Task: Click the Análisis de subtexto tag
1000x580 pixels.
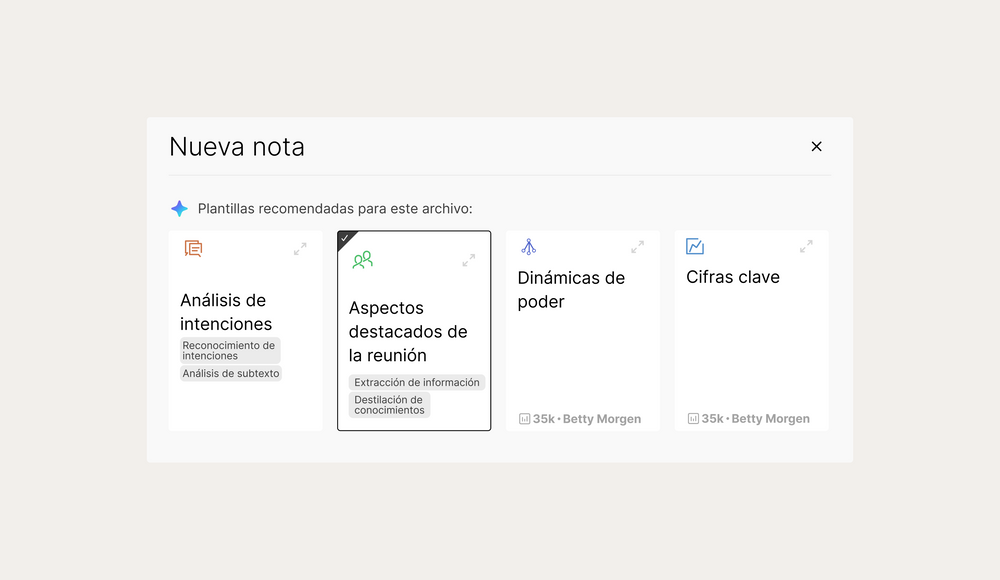Action: coord(231,373)
